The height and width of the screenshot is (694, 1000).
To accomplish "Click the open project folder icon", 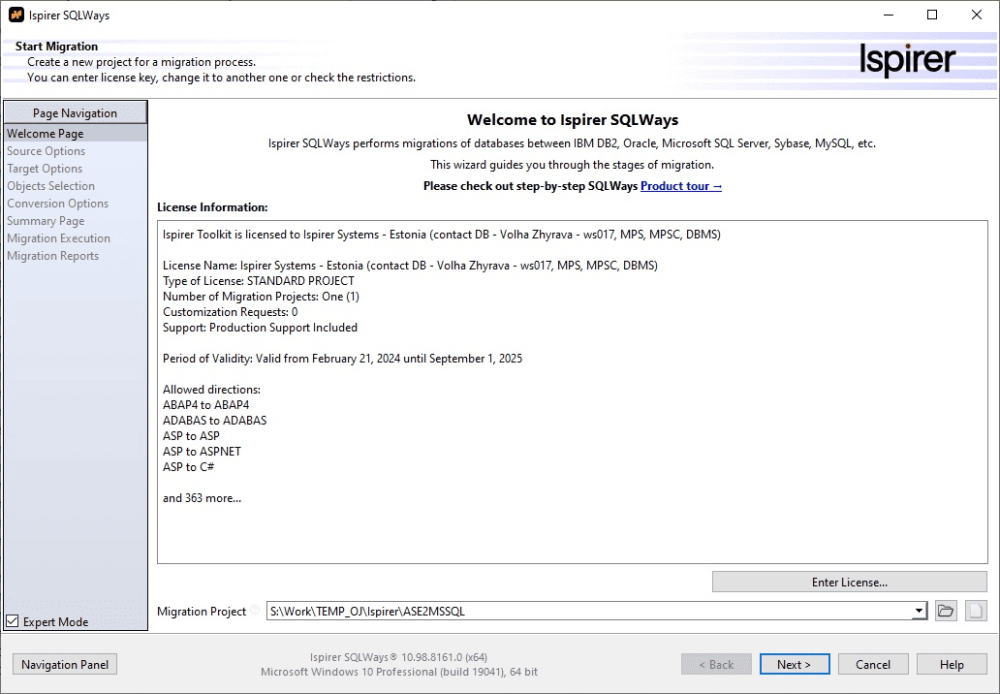I will (945, 611).
